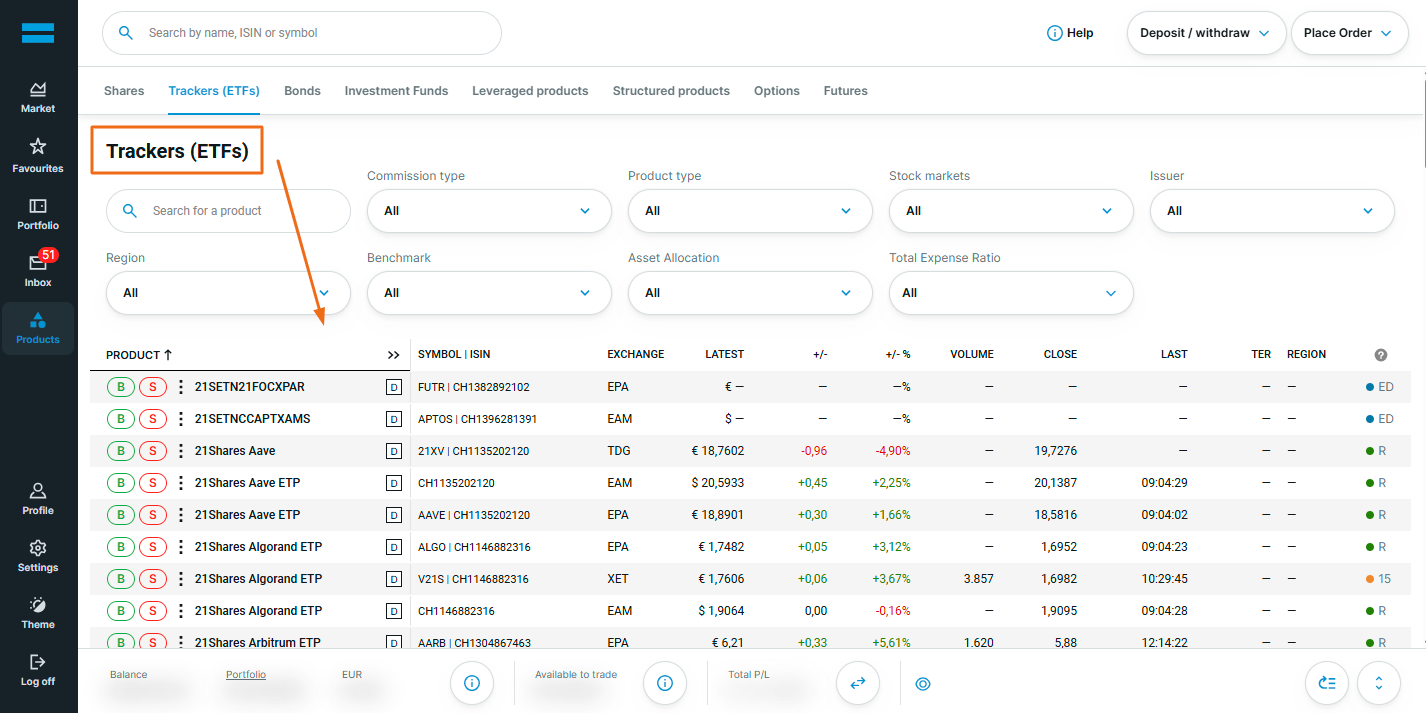1426x713 pixels.
Task: Open the Commission type dropdown
Action: (x=489, y=211)
